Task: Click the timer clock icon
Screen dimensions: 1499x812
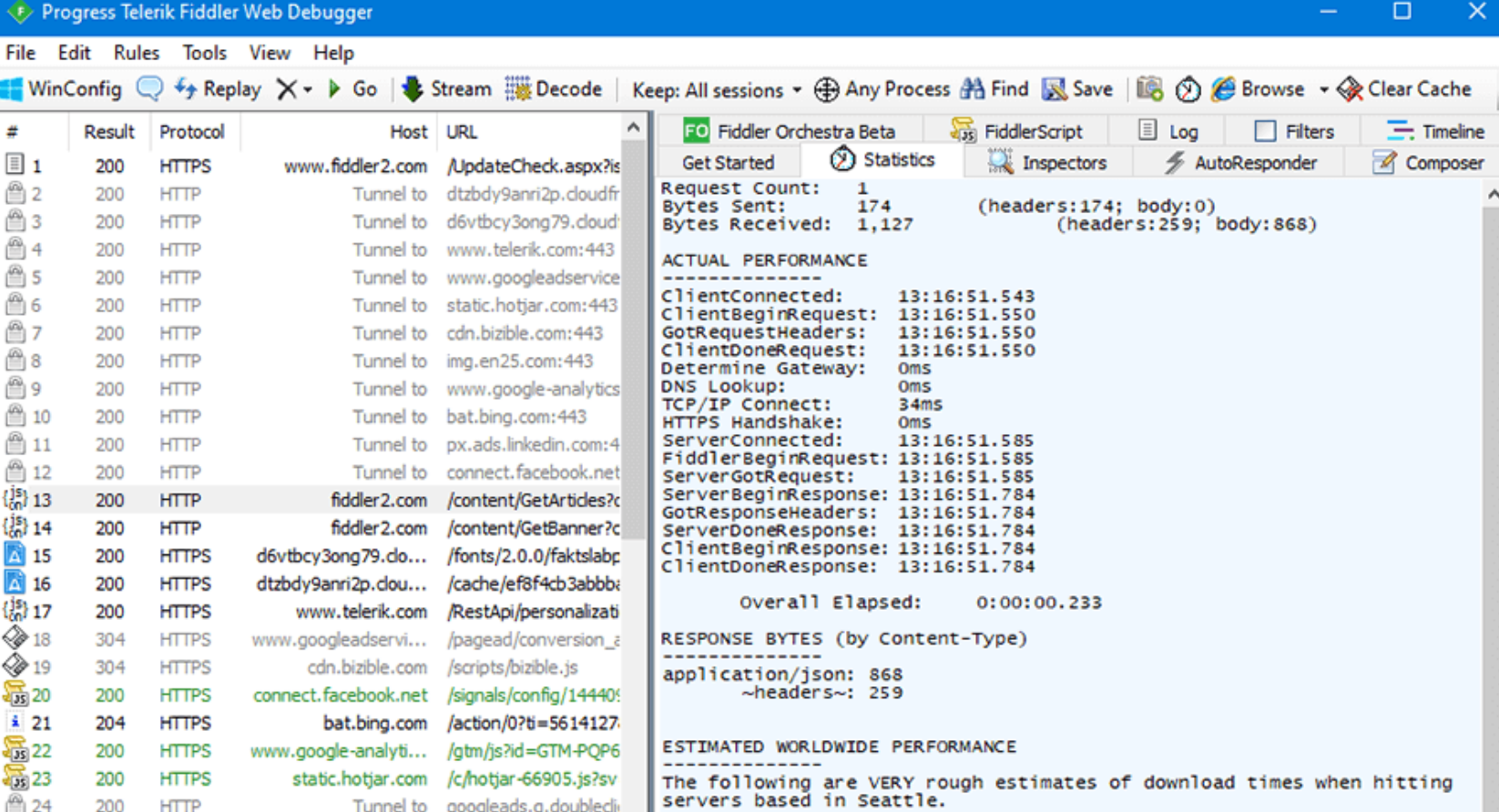Action: pos(1188,89)
